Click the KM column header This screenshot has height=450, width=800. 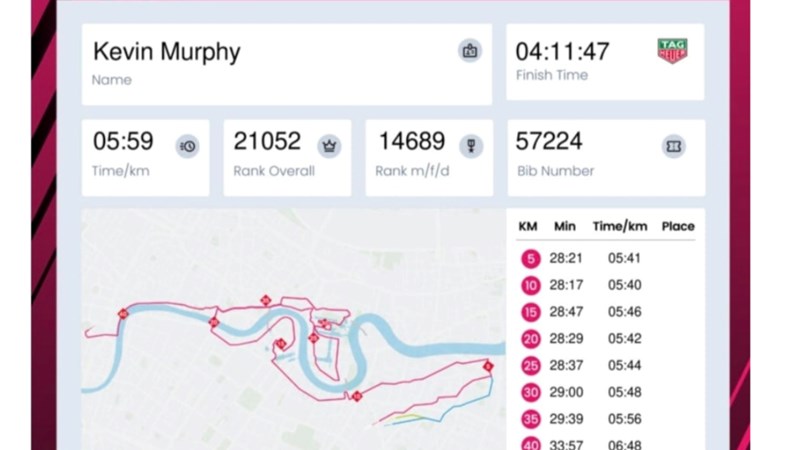coord(528,226)
